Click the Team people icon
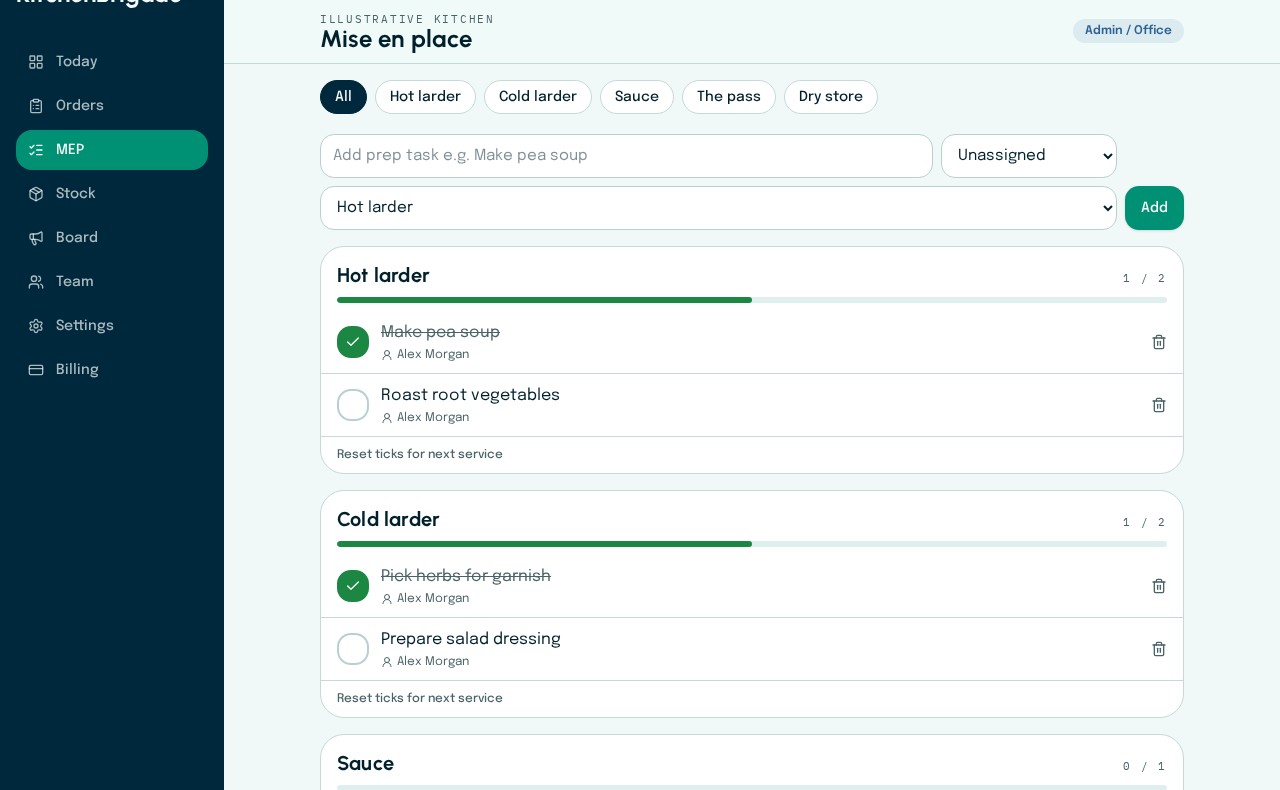Viewport: 1280px width, 790px height. click(36, 282)
